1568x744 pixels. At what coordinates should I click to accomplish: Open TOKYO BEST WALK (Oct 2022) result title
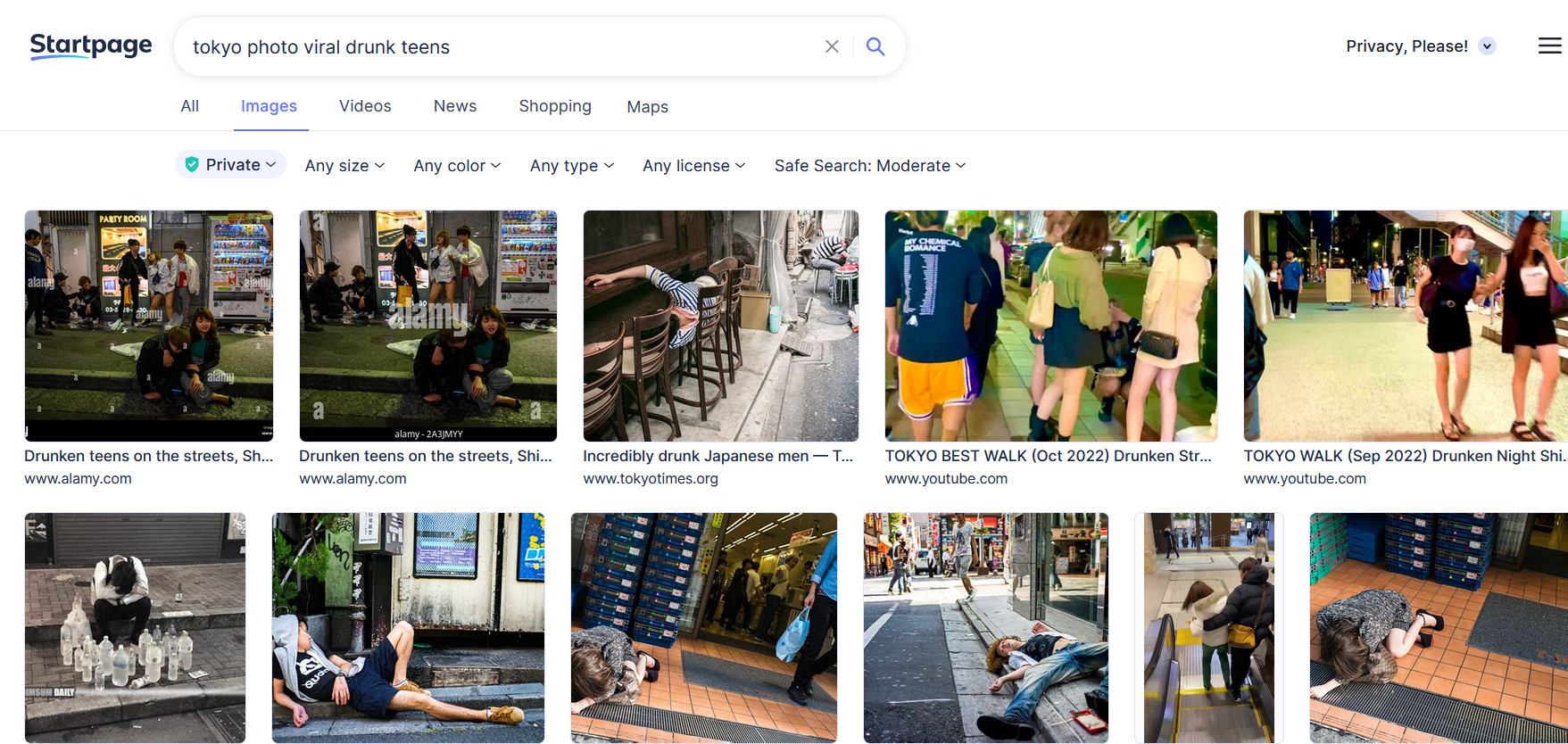[x=1048, y=456]
